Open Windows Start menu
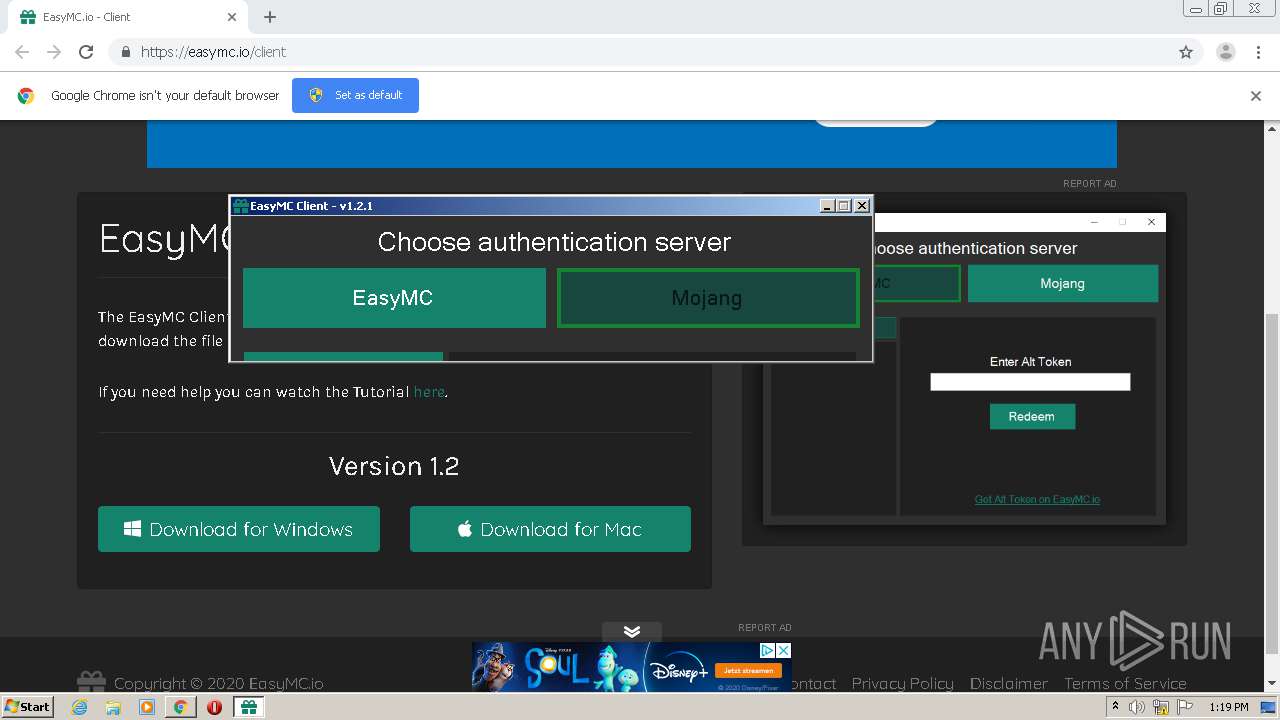The image size is (1280, 720). pos(28,706)
